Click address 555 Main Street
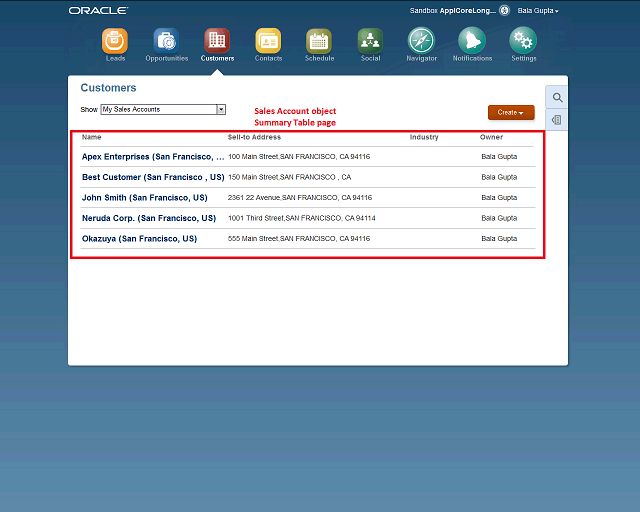The height and width of the screenshot is (512, 640). pyautogui.click(x=299, y=238)
